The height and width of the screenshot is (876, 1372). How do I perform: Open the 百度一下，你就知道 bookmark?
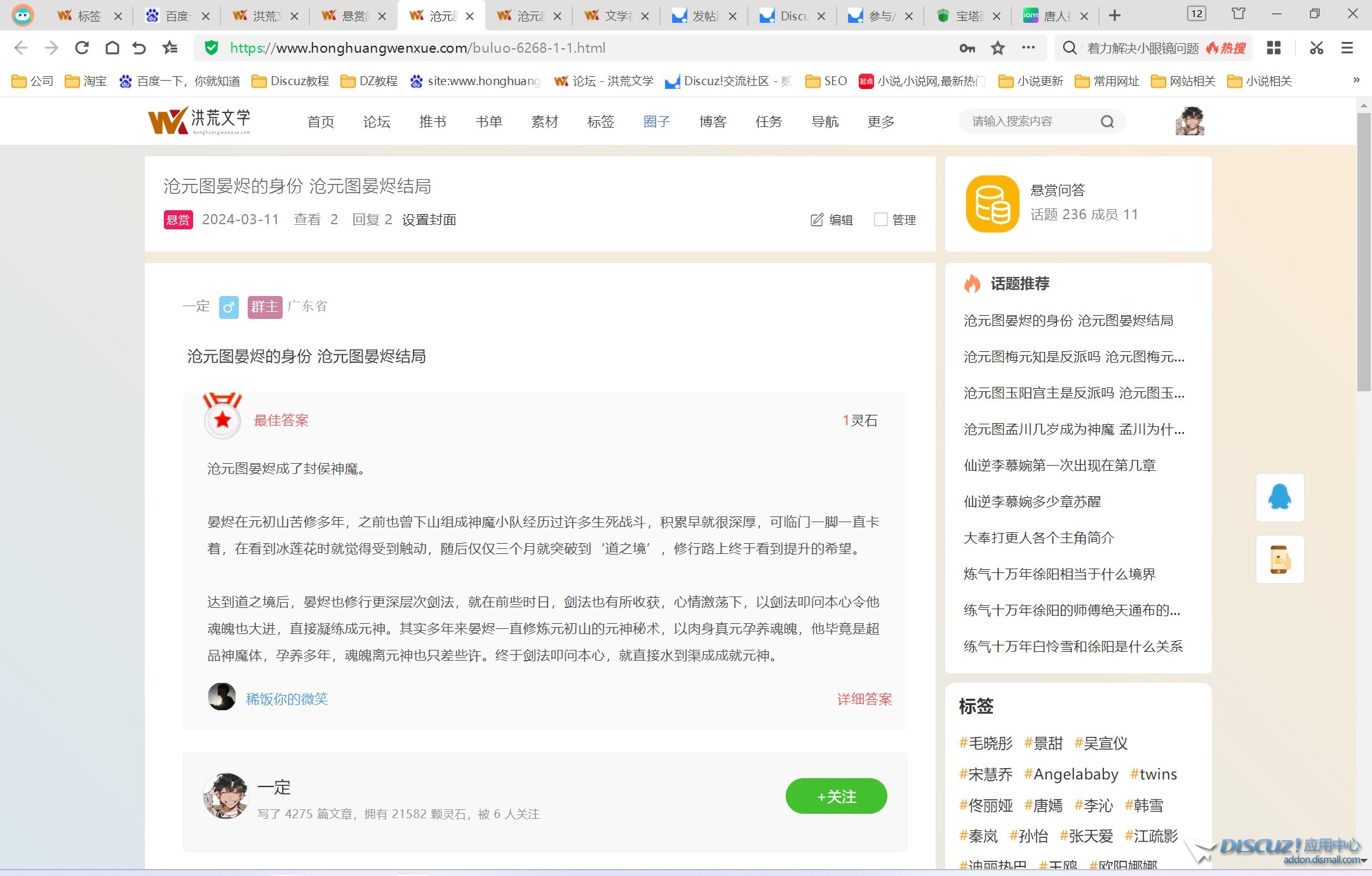[x=180, y=81]
